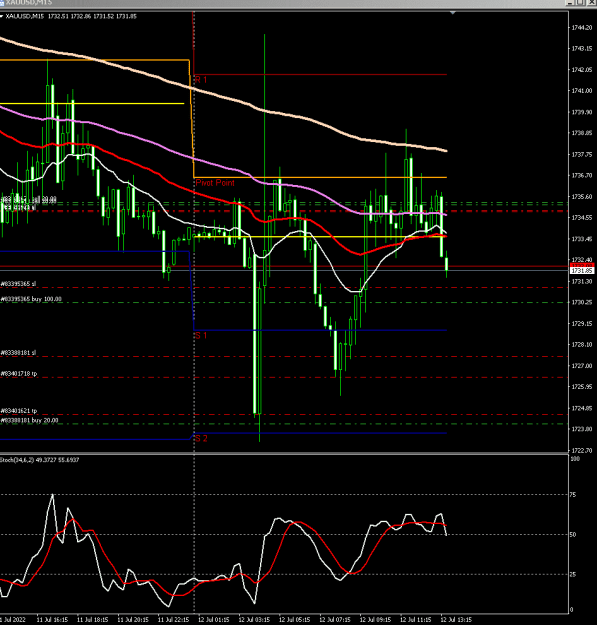Viewport: 597px width, 625px height.
Task: Select the #83401621 tp take profit label
Action: pos(19,411)
